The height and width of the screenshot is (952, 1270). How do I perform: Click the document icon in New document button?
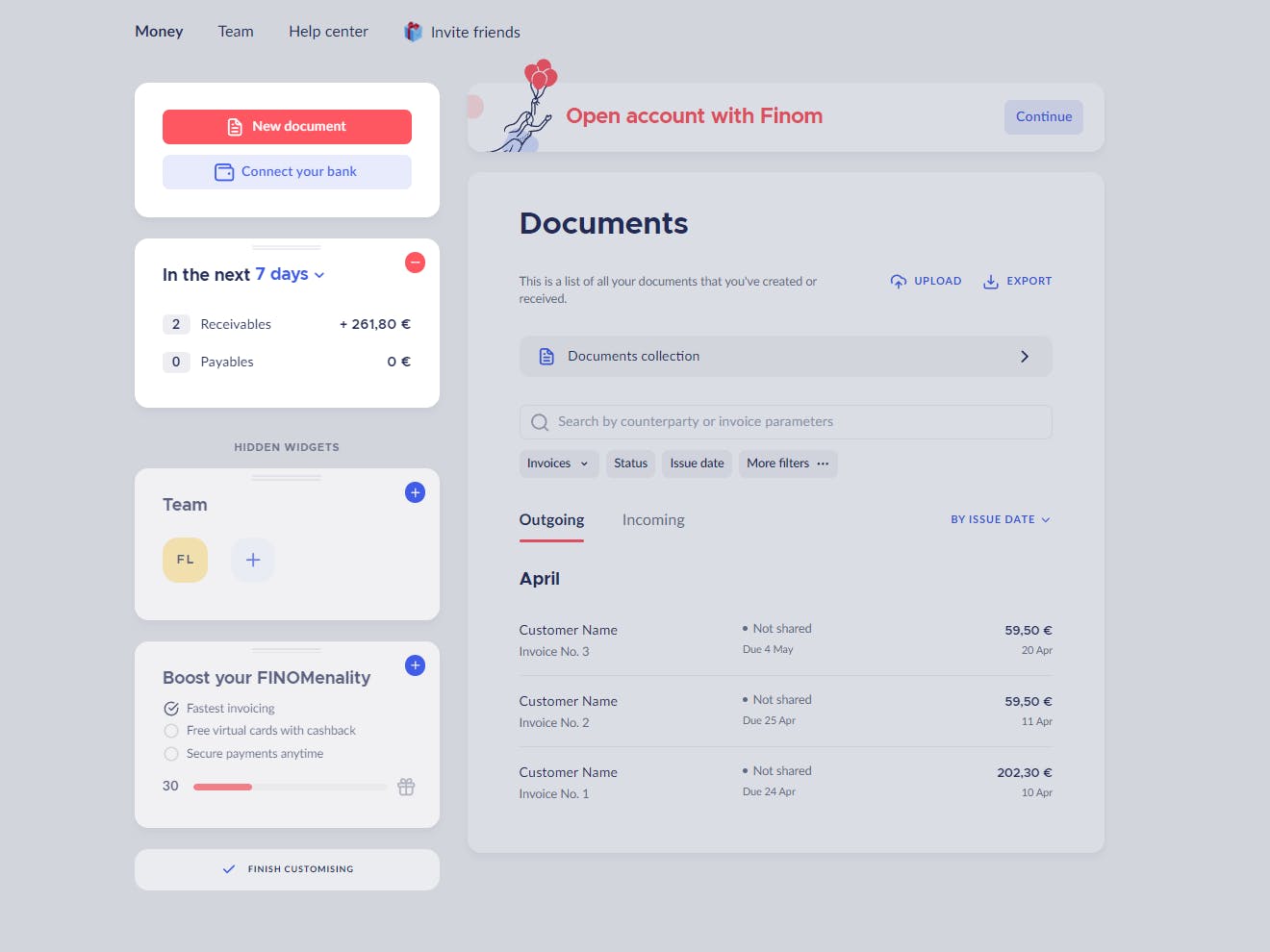point(235,127)
